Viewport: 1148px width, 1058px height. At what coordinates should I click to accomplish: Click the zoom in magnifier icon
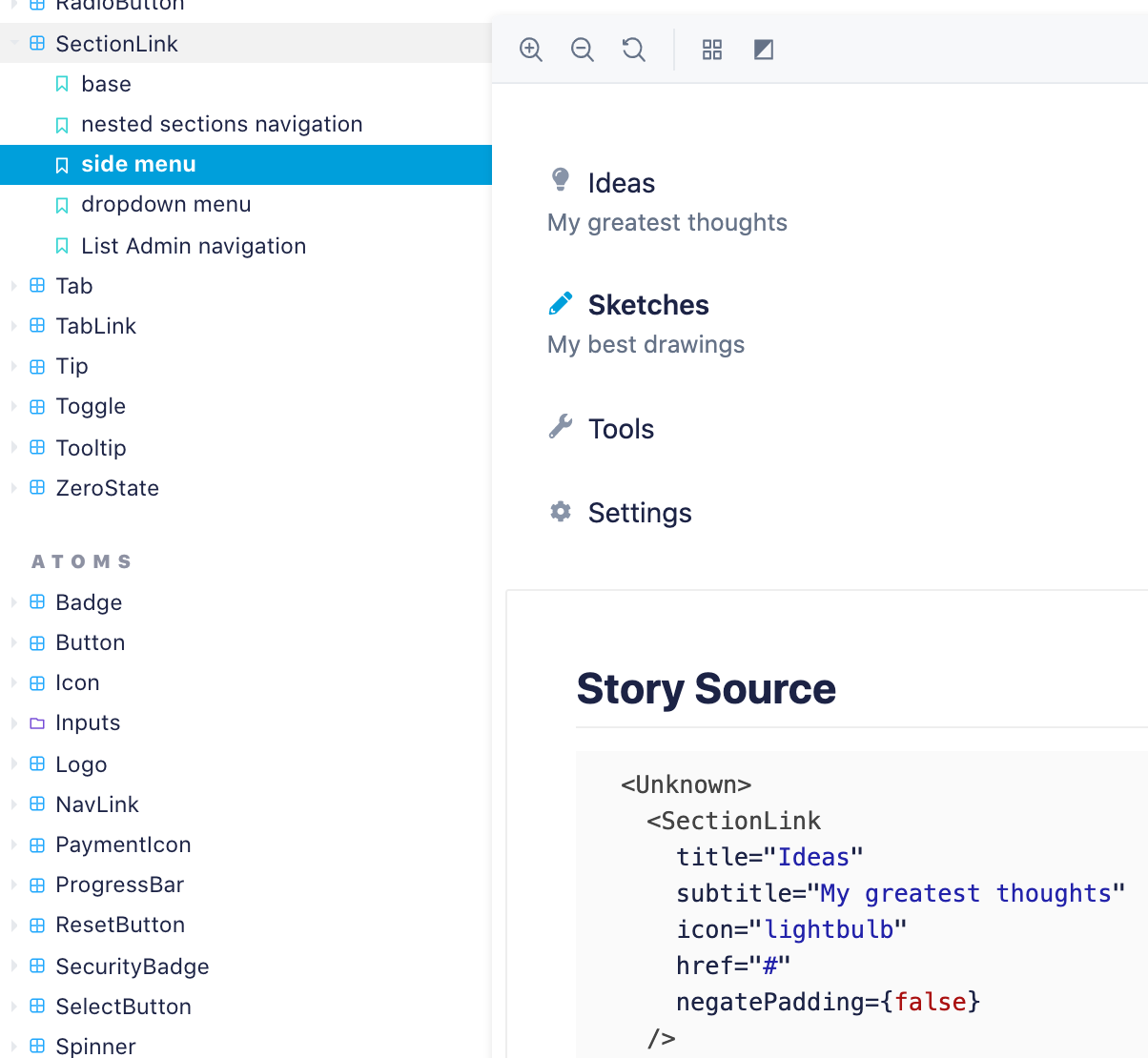pos(531,50)
